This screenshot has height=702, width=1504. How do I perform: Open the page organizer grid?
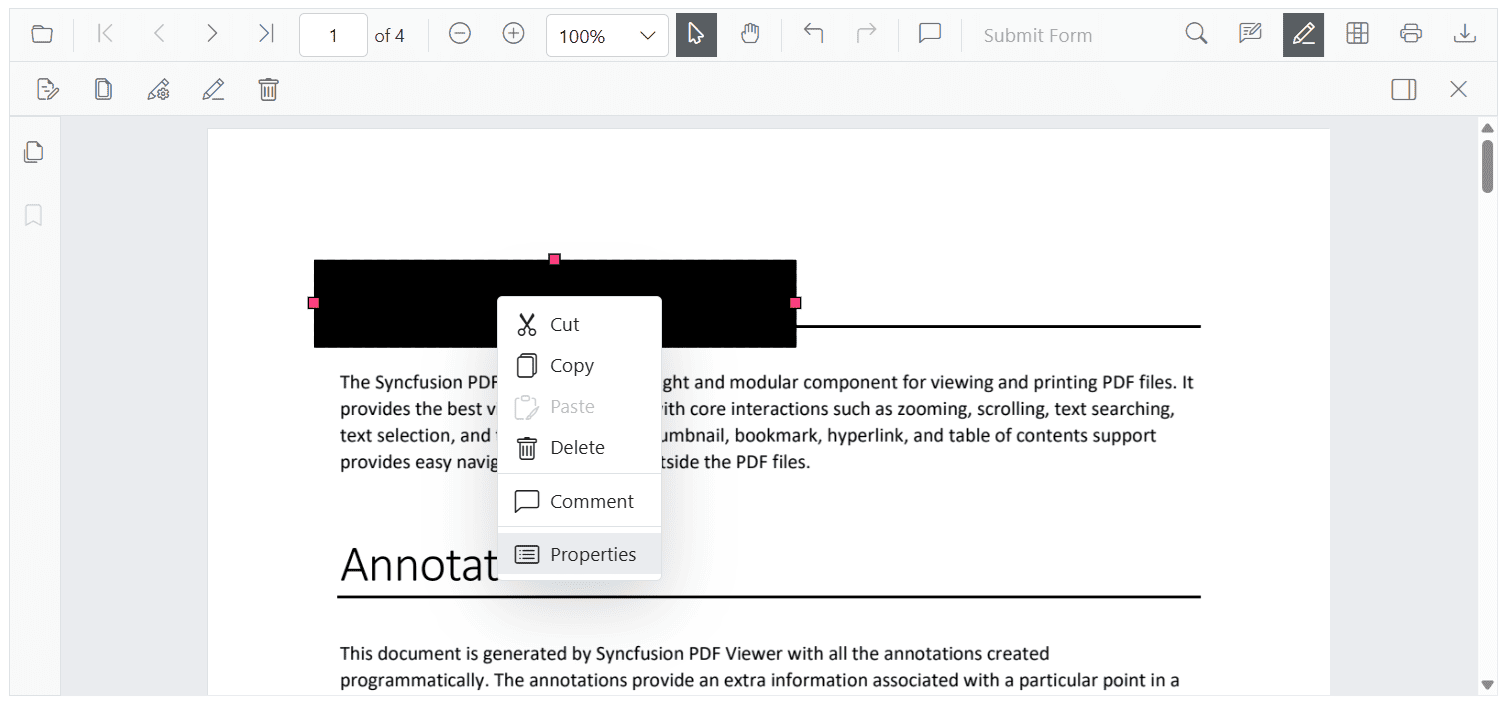tap(1357, 33)
